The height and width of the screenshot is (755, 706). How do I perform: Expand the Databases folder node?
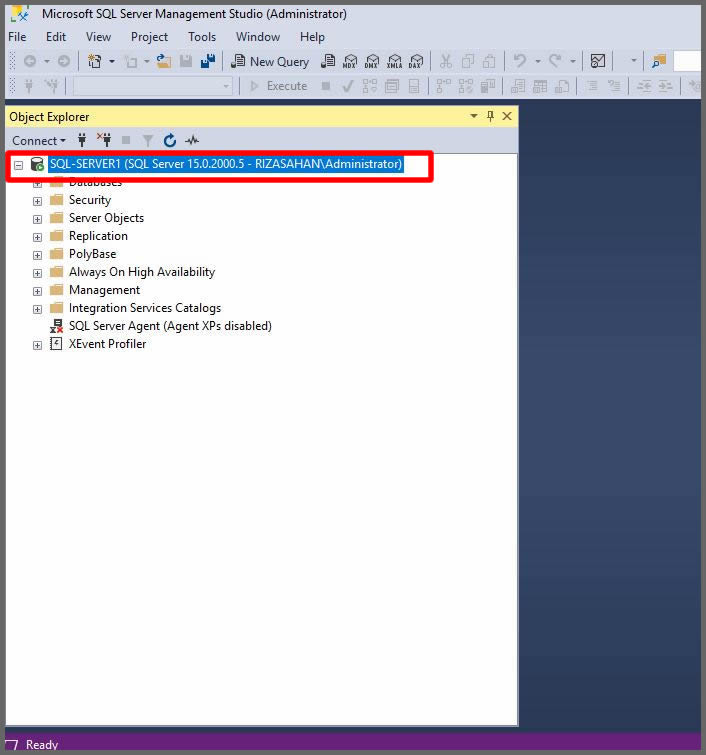click(37, 183)
